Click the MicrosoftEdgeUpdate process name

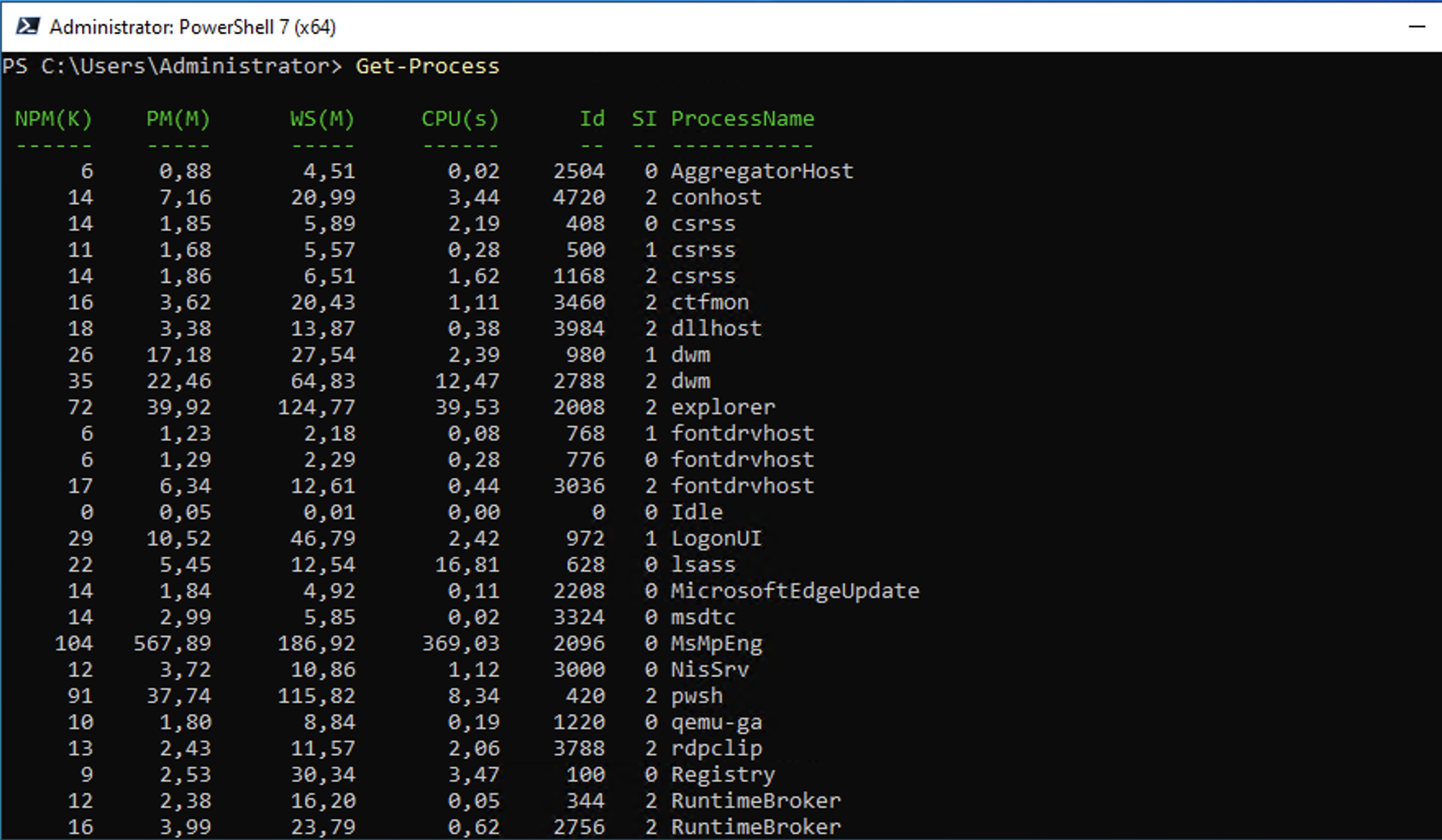click(795, 591)
